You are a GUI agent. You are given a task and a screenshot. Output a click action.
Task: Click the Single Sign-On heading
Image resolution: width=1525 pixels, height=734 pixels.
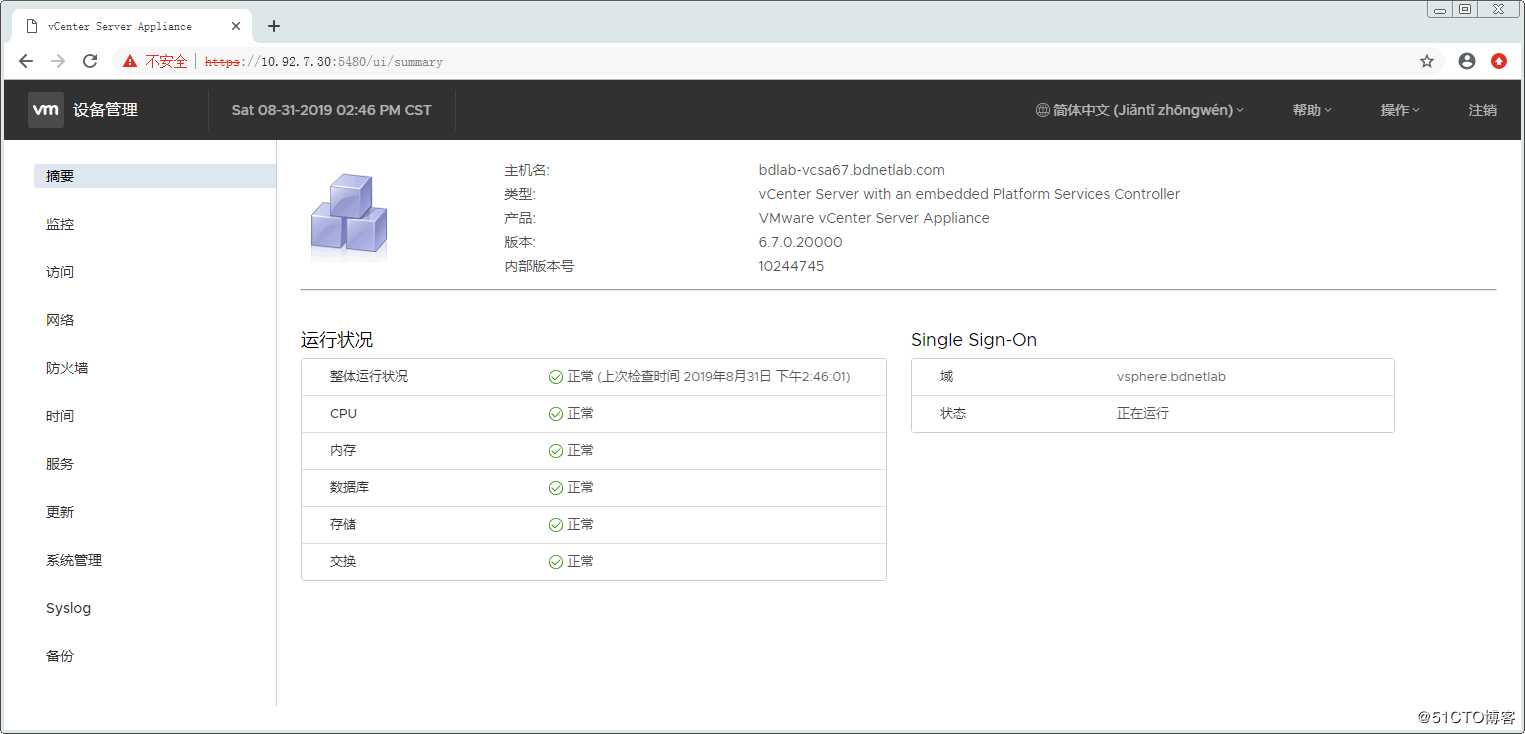click(974, 340)
